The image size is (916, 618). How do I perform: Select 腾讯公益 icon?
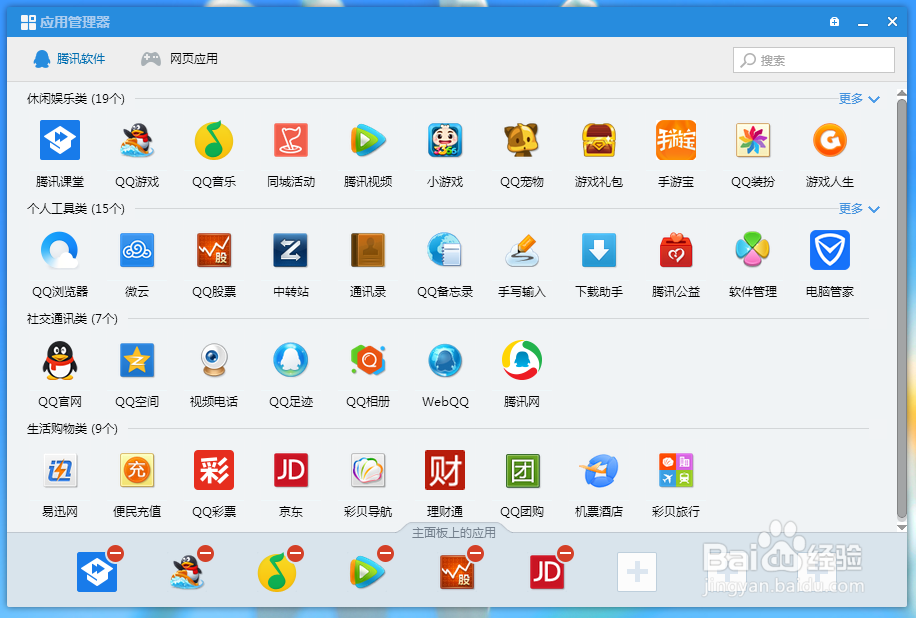[676, 250]
